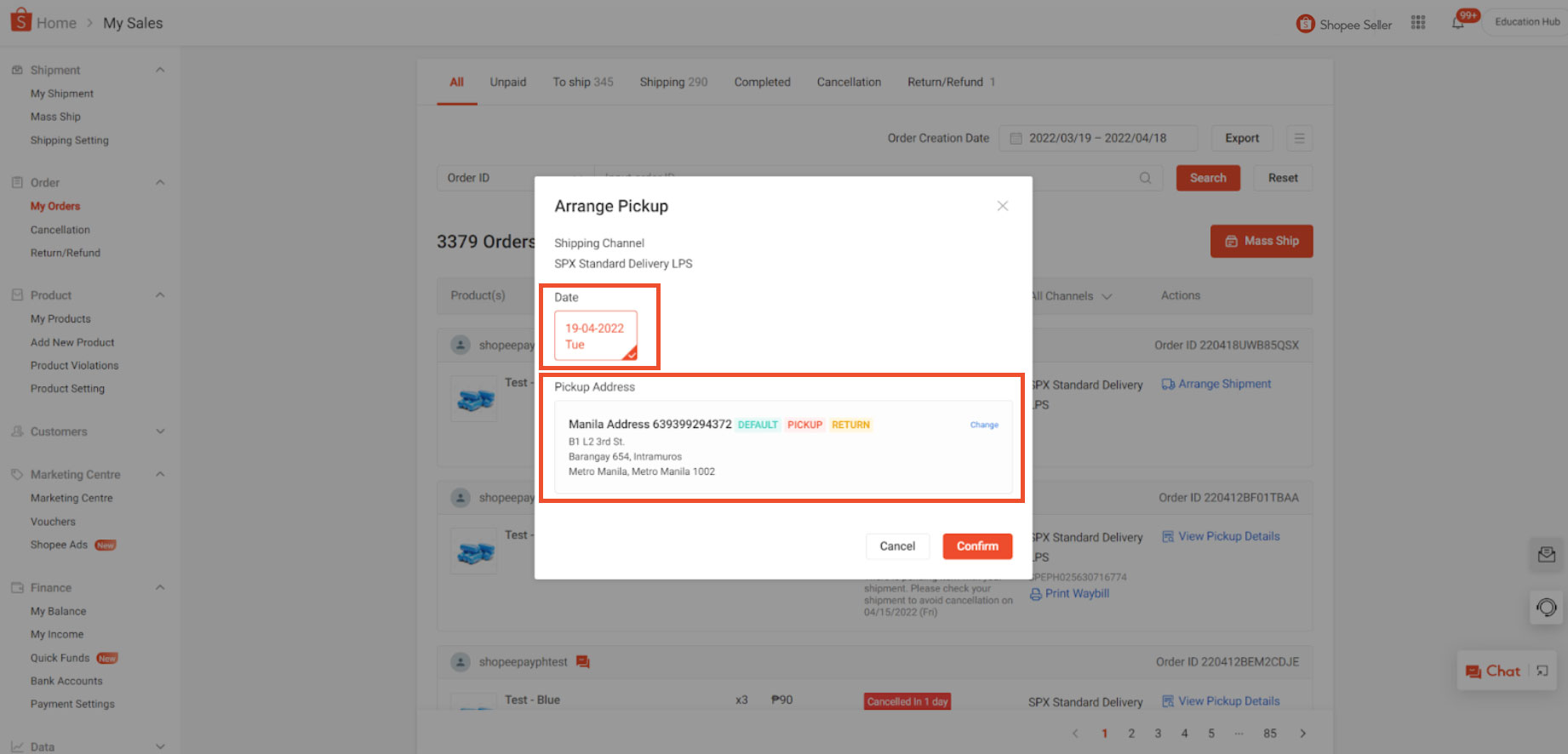Click the Marketing Centre section icon
This screenshot has height=754, width=1568.
click(x=17, y=474)
